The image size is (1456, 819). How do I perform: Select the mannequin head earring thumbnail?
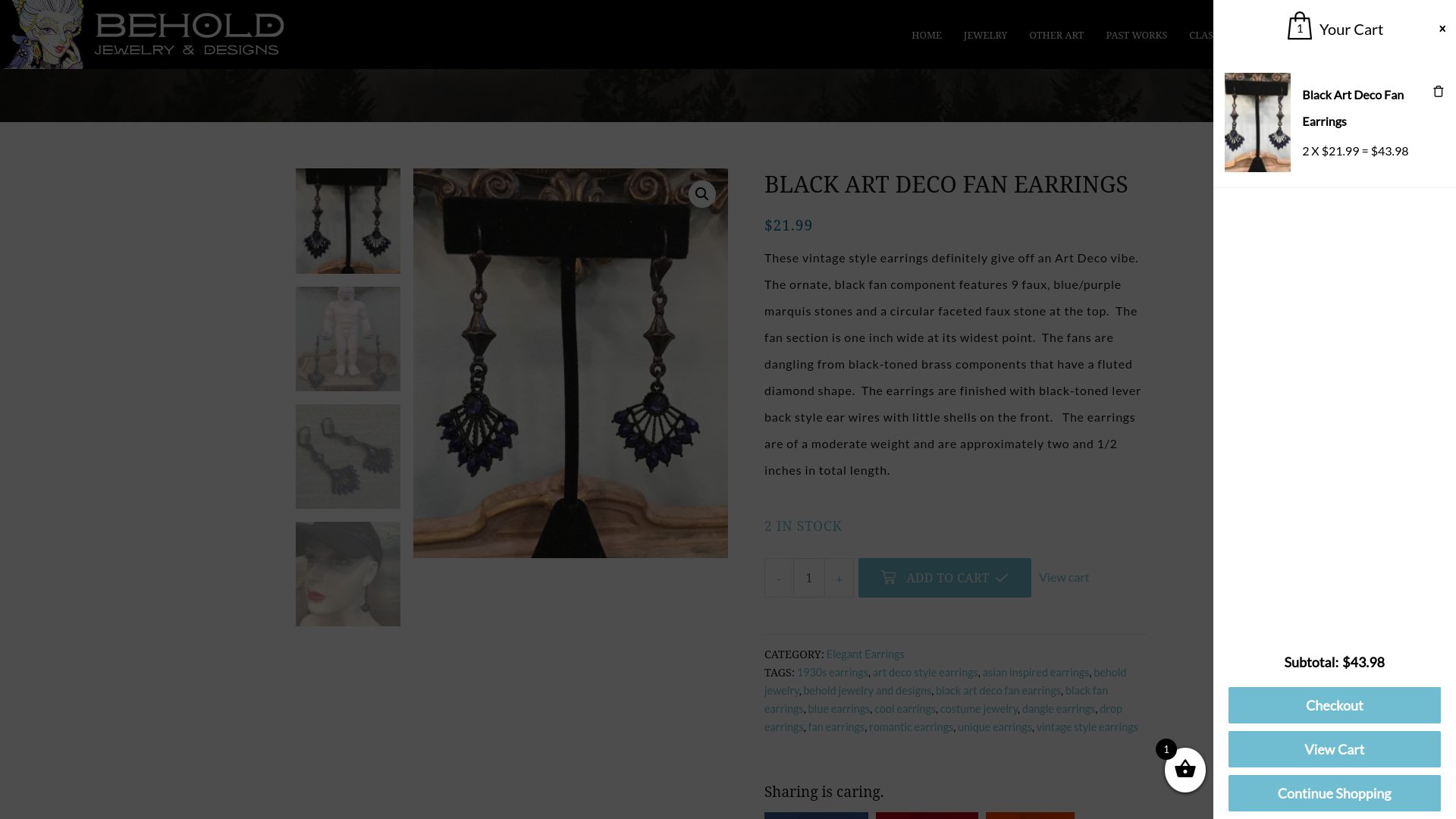pyautogui.click(x=348, y=574)
